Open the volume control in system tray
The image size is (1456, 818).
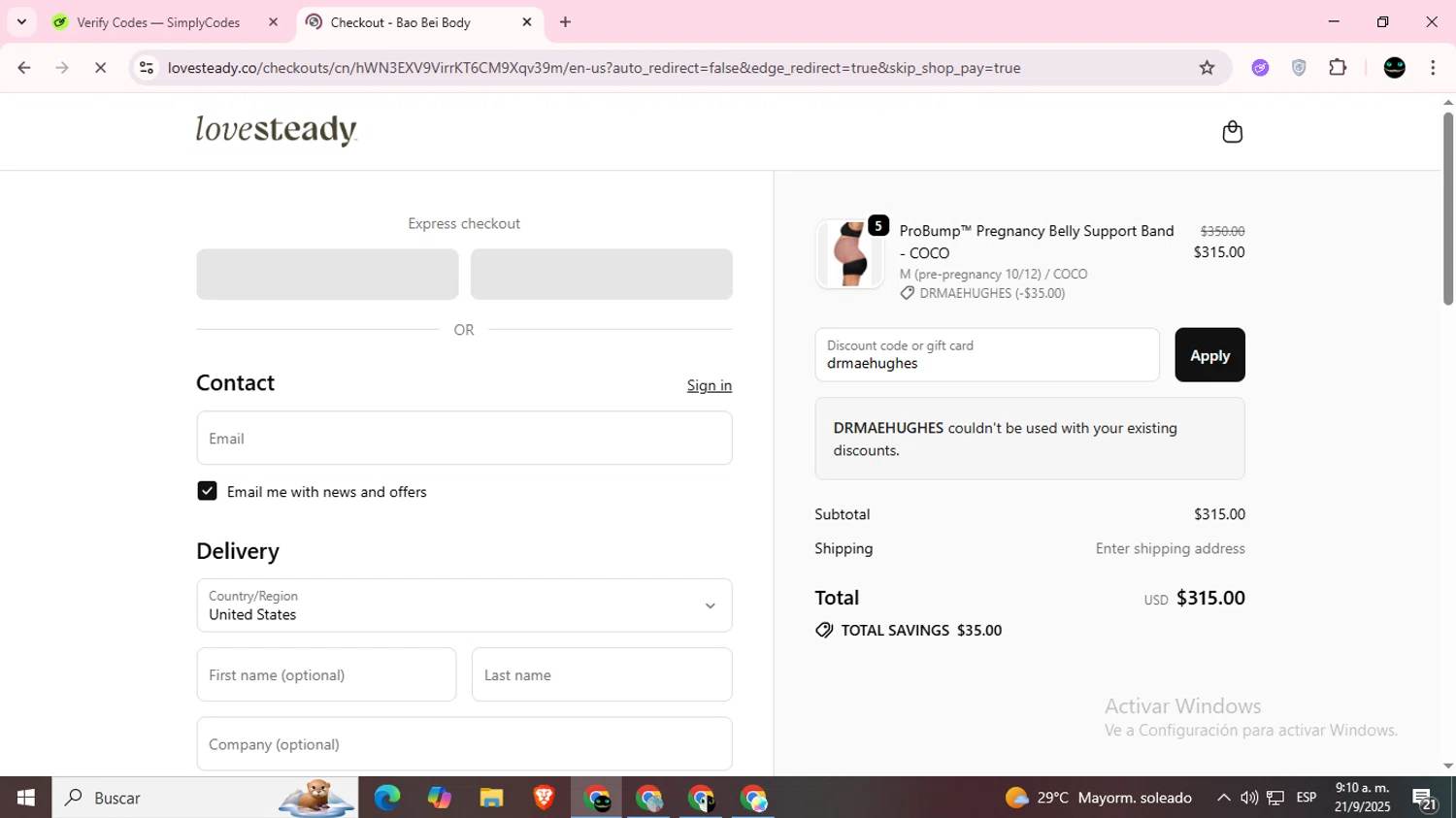pyautogui.click(x=1249, y=798)
